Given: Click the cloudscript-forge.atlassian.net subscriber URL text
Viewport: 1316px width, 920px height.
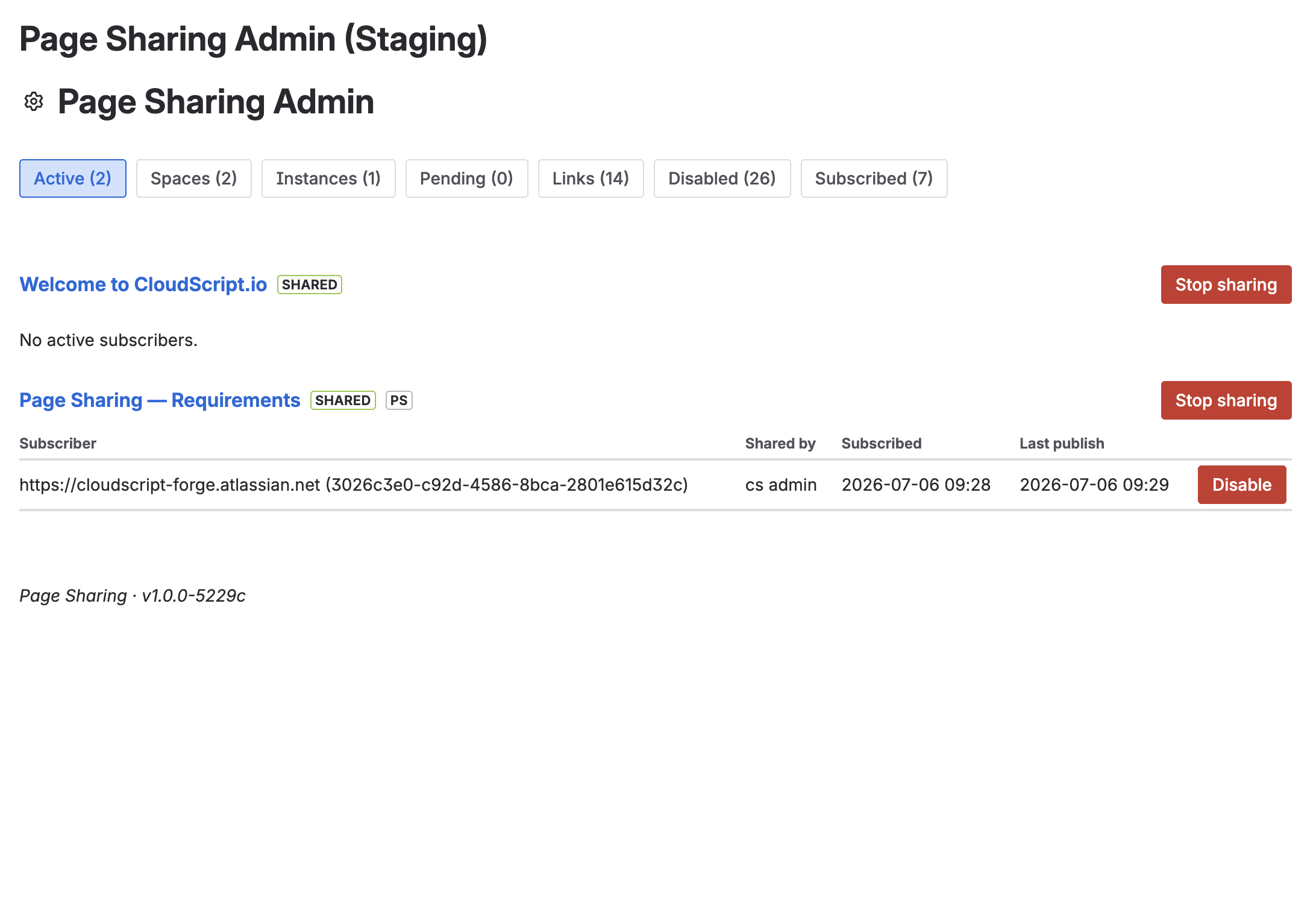Looking at the screenshot, I should click(x=354, y=485).
